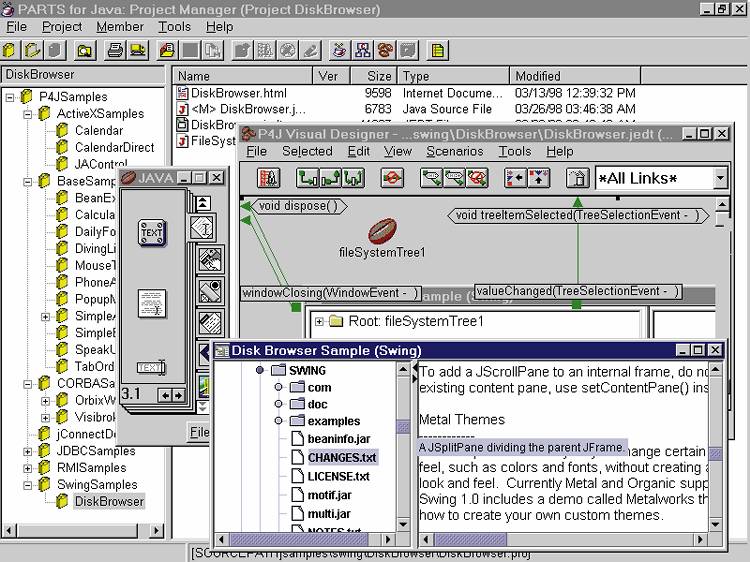Select the text document part in JAVA palette

[152, 303]
